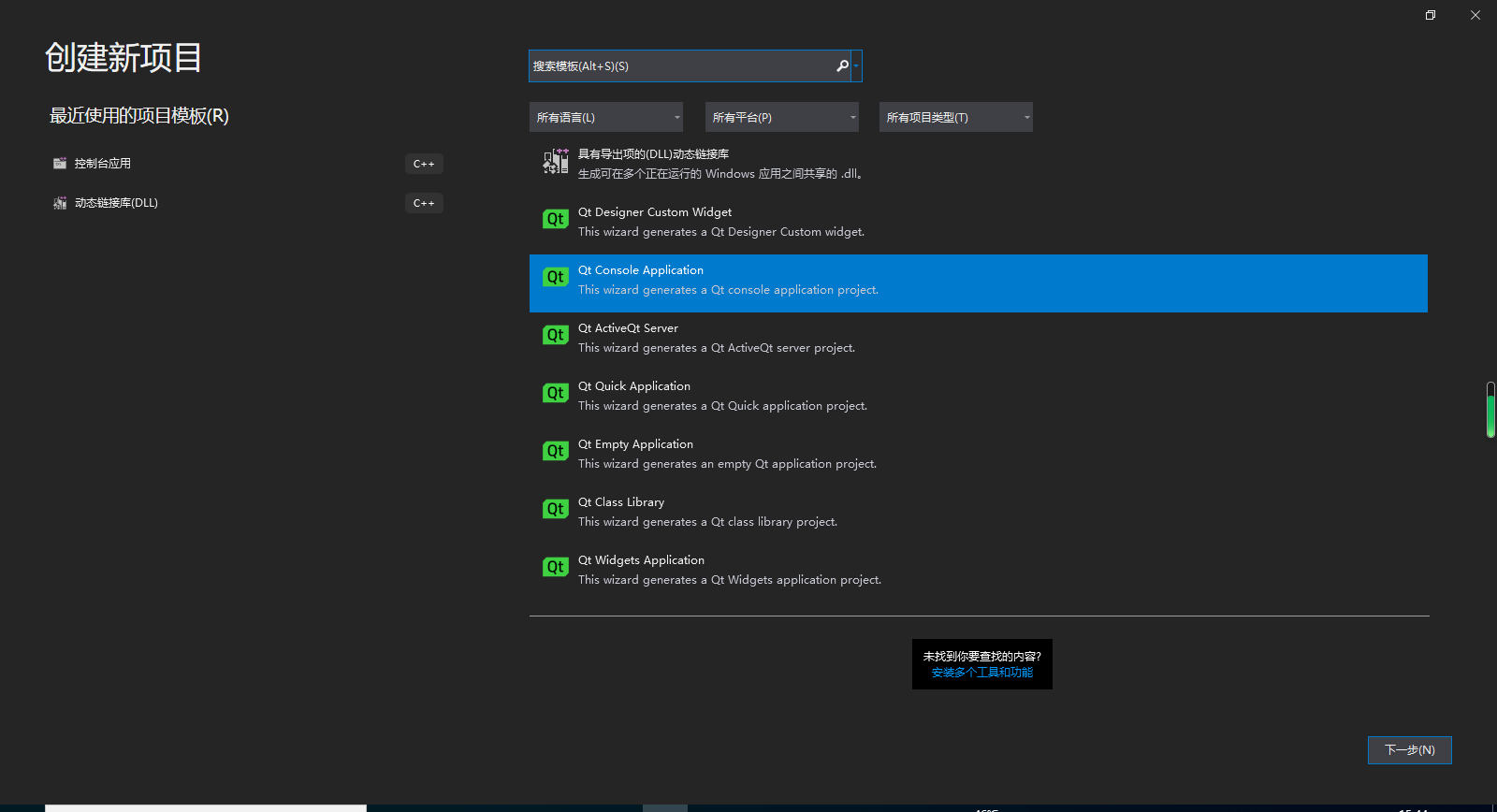
Task: Select recent template 控制台应用
Action: click(x=103, y=164)
